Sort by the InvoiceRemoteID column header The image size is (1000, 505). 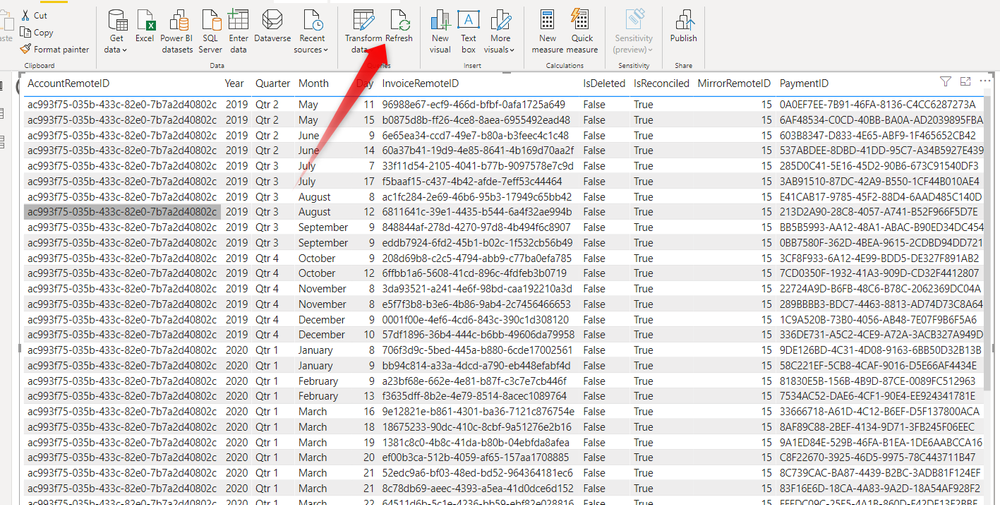pyautogui.click(x=421, y=83)
